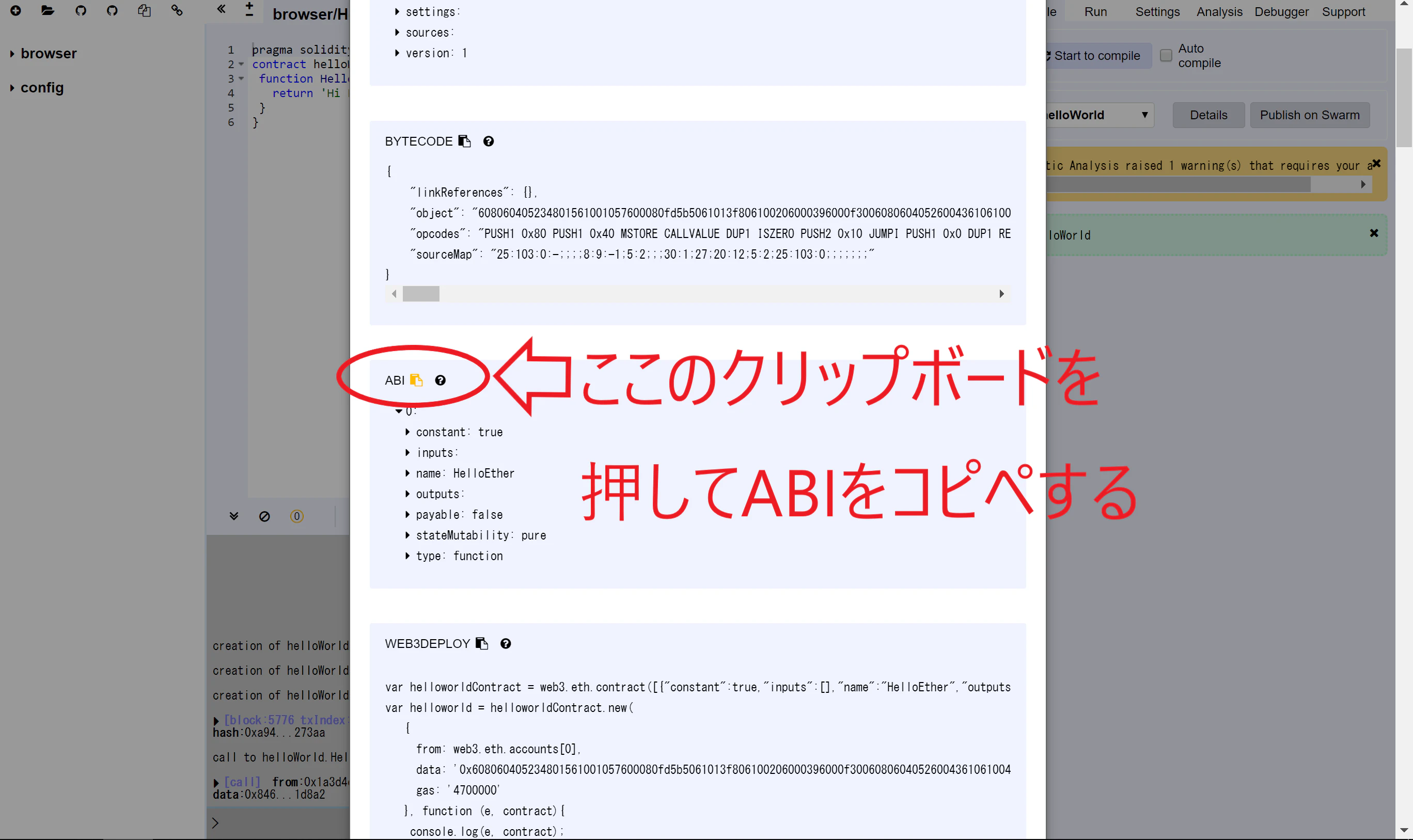The height and width of the screenshot is (840, 1413).
Task: Expand ABI constant: true entry
Action: pos(407,432)
